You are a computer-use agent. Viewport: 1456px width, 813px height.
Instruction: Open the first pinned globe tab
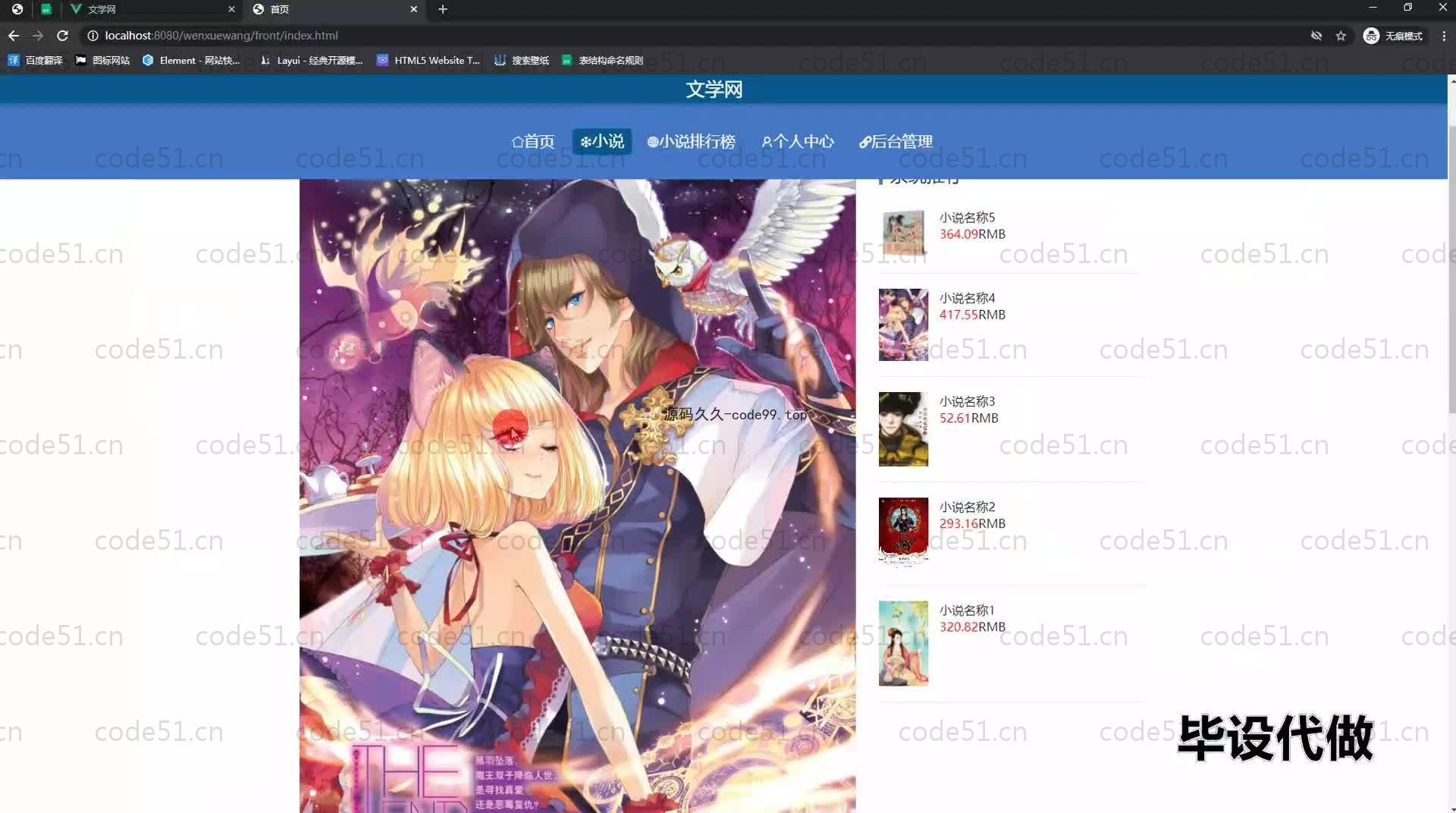(x=17, y=9)
